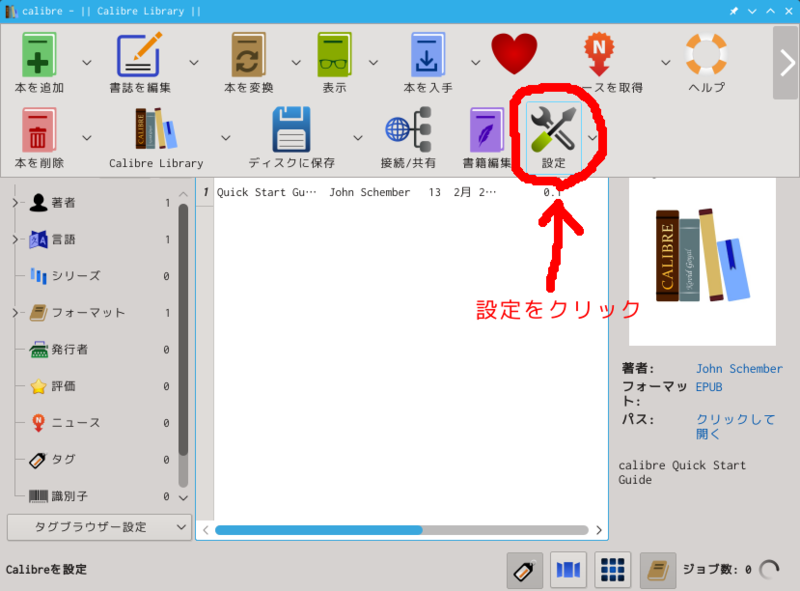Toggle cover browser button in status bar

568,570
